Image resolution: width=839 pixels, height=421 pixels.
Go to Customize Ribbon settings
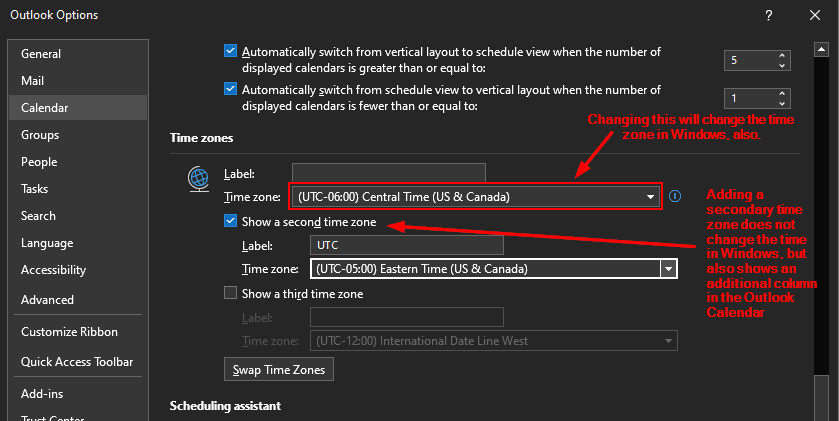(x=69, y=332)
